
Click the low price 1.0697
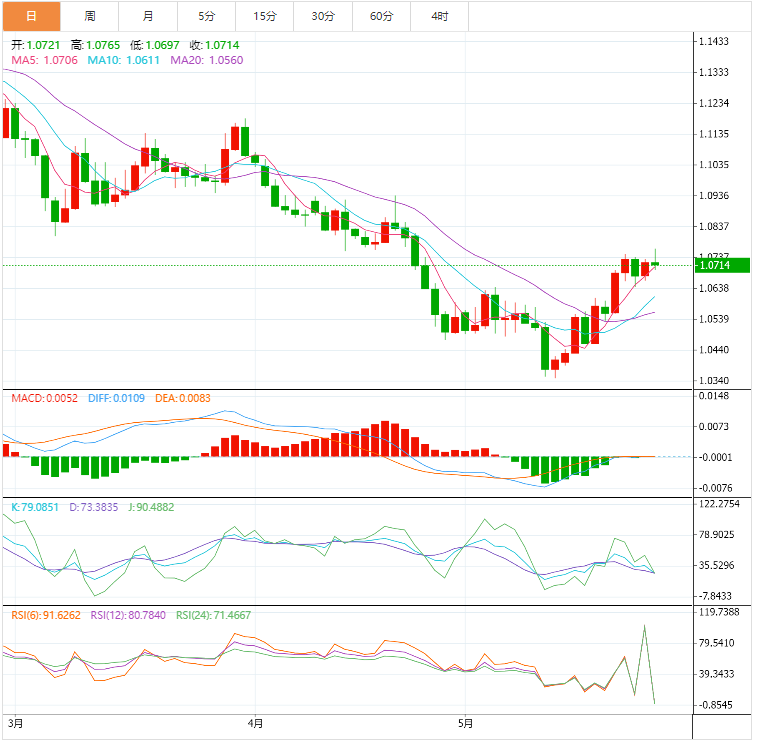click(x=163, y=45)
